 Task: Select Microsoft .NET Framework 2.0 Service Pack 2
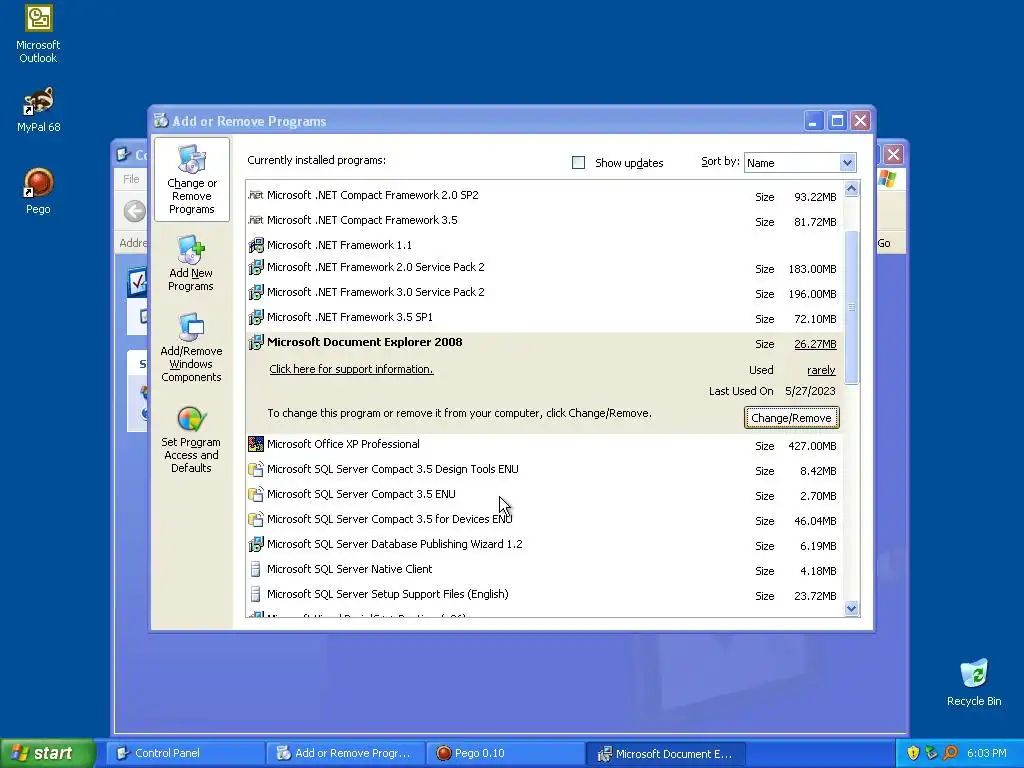pyautogui.click(x=544, y=267)
